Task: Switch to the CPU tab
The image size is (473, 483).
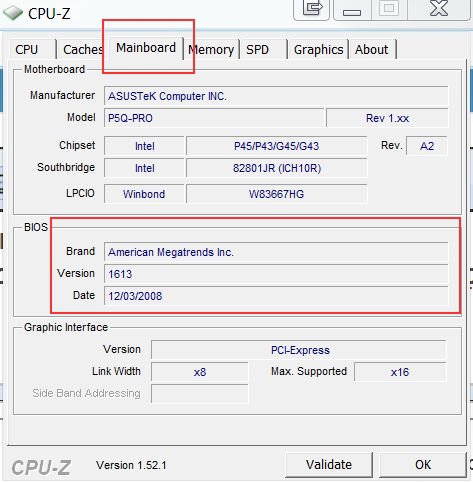Action: tap(32, 50)
